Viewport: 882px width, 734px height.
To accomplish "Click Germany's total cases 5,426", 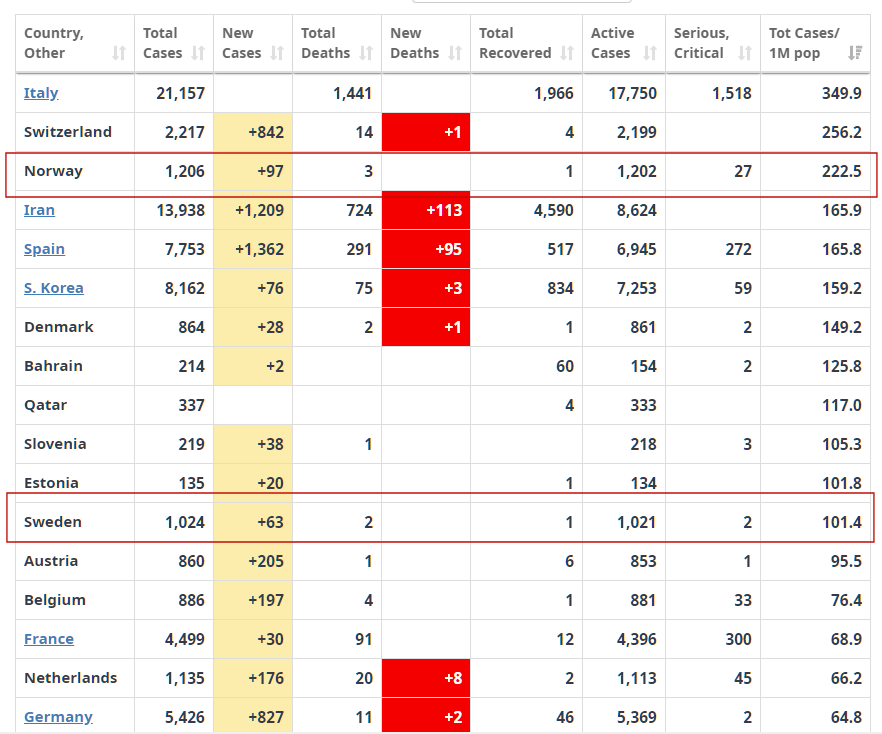I will [x=184, y=717].
